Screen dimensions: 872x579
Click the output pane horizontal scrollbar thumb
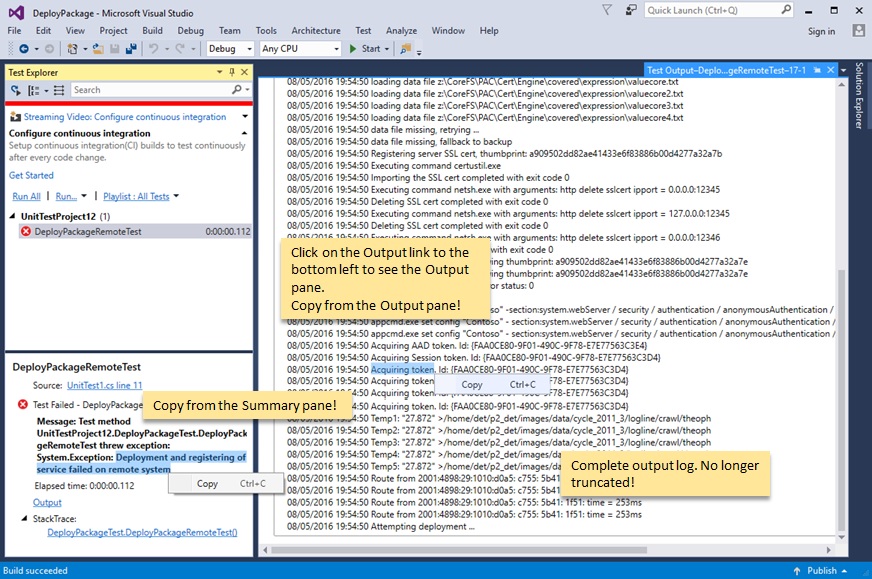(x=459, y=550)
